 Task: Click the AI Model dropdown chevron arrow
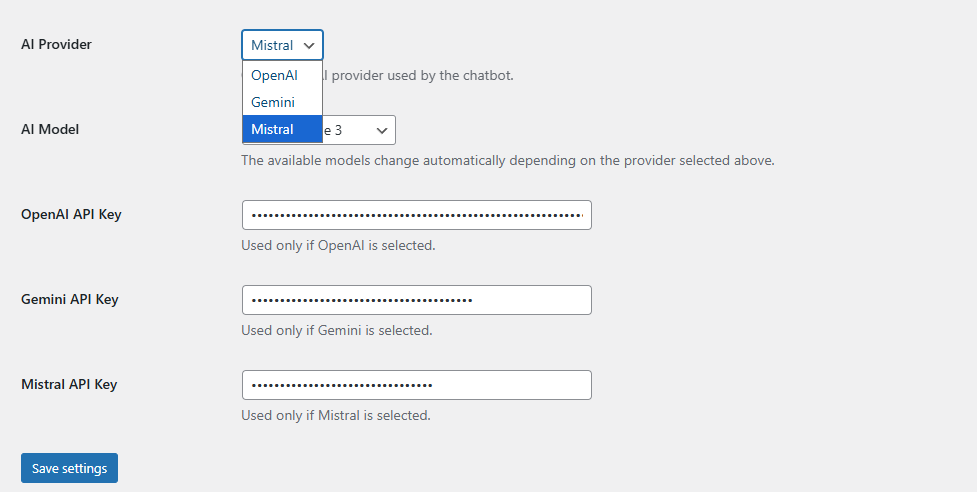tap(382, 130)
